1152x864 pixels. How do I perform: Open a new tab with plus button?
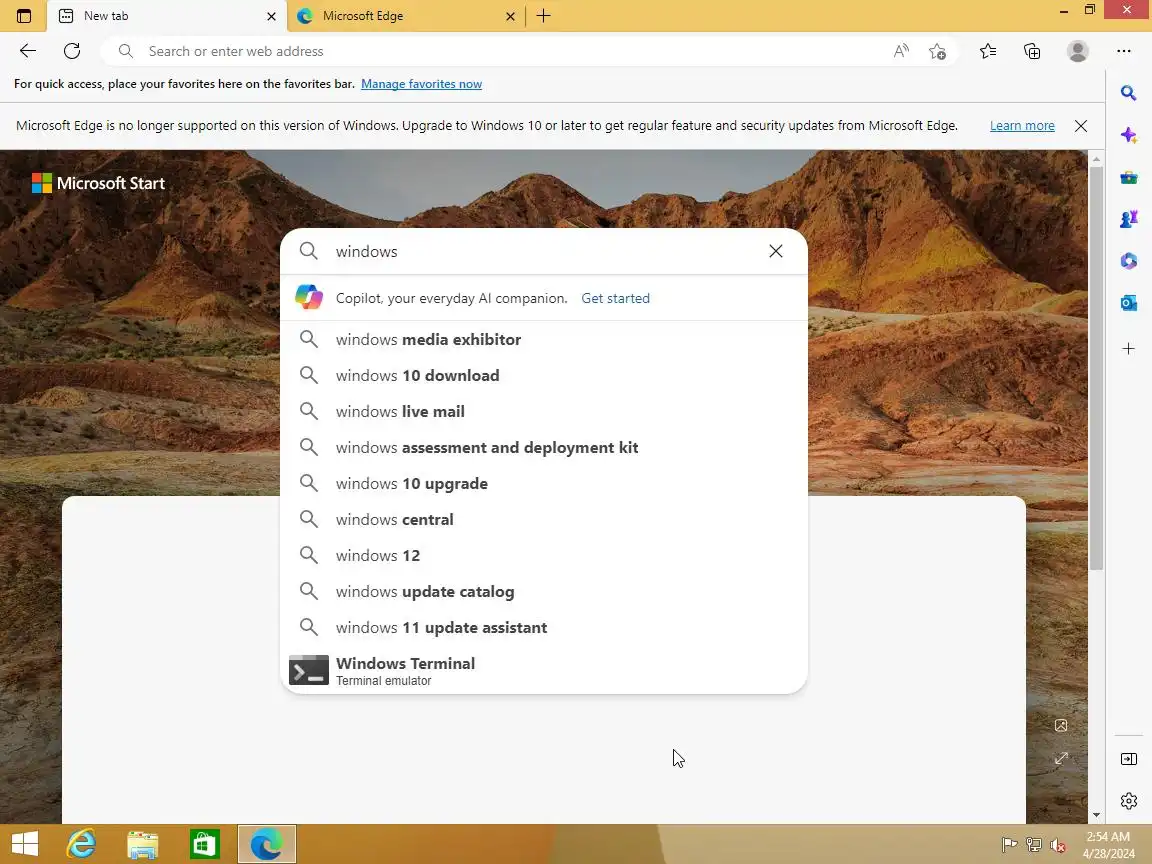[x=544, y=15]
